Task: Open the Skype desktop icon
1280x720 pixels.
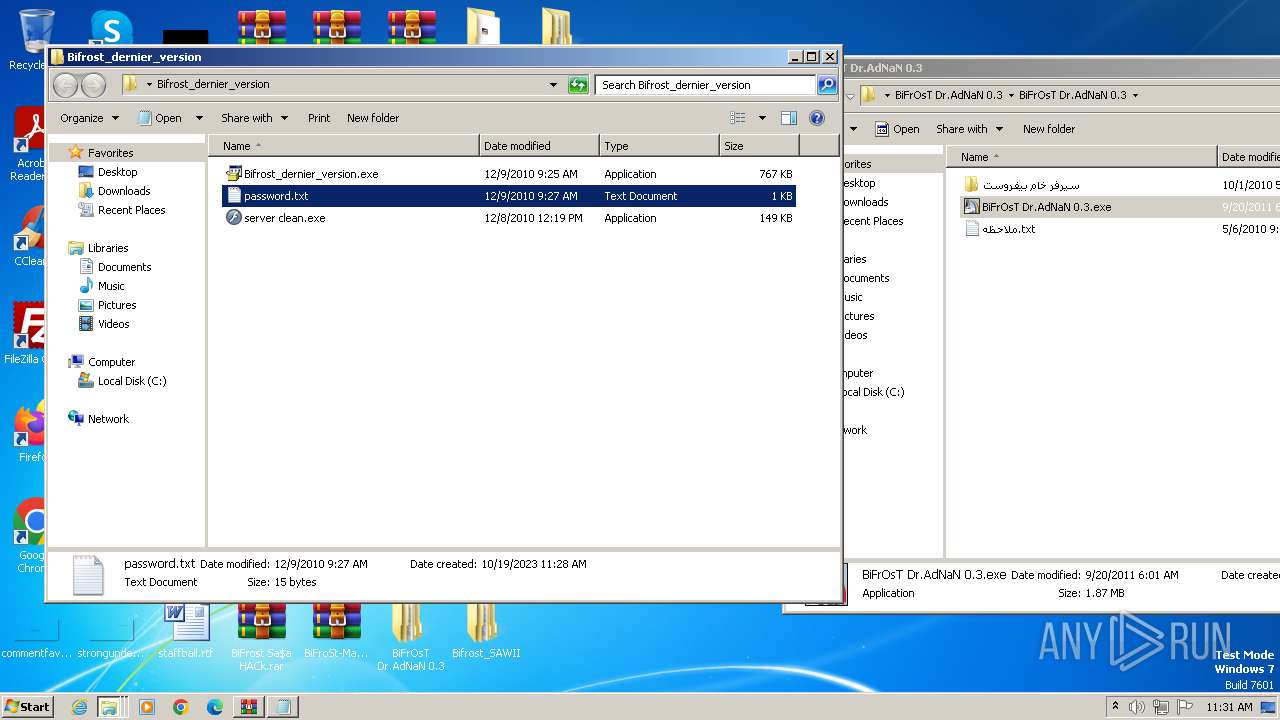Action: coord(111,27)
